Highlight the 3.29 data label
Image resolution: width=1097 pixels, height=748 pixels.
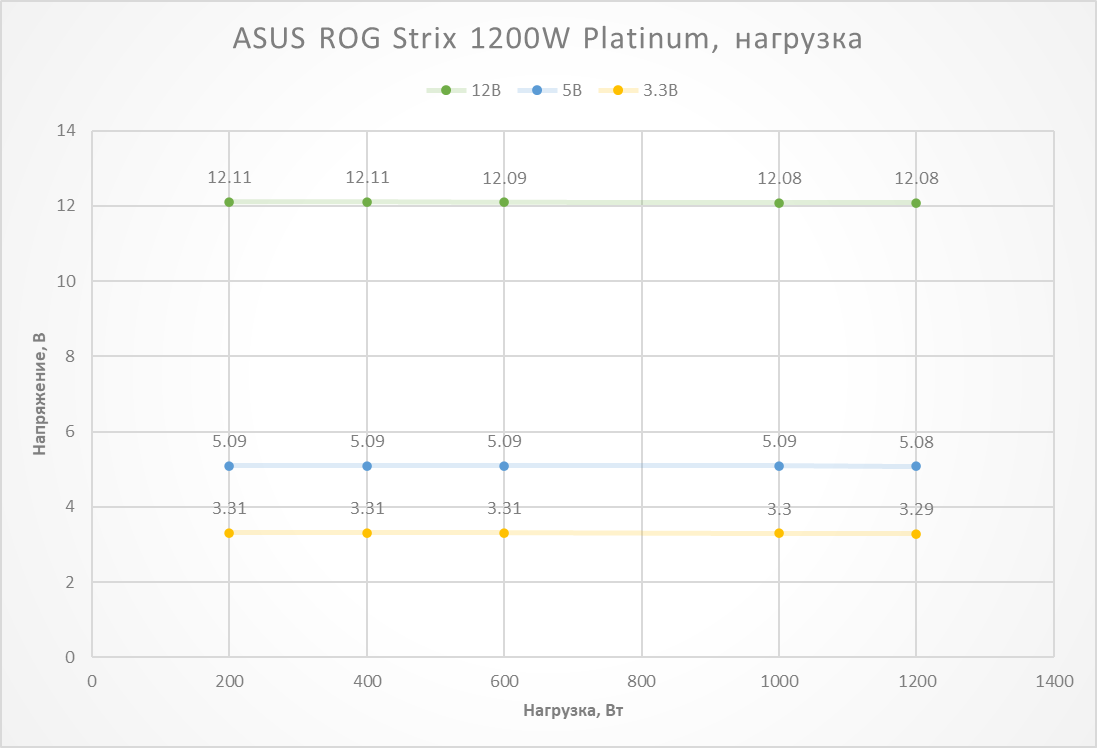click(916, 509)
